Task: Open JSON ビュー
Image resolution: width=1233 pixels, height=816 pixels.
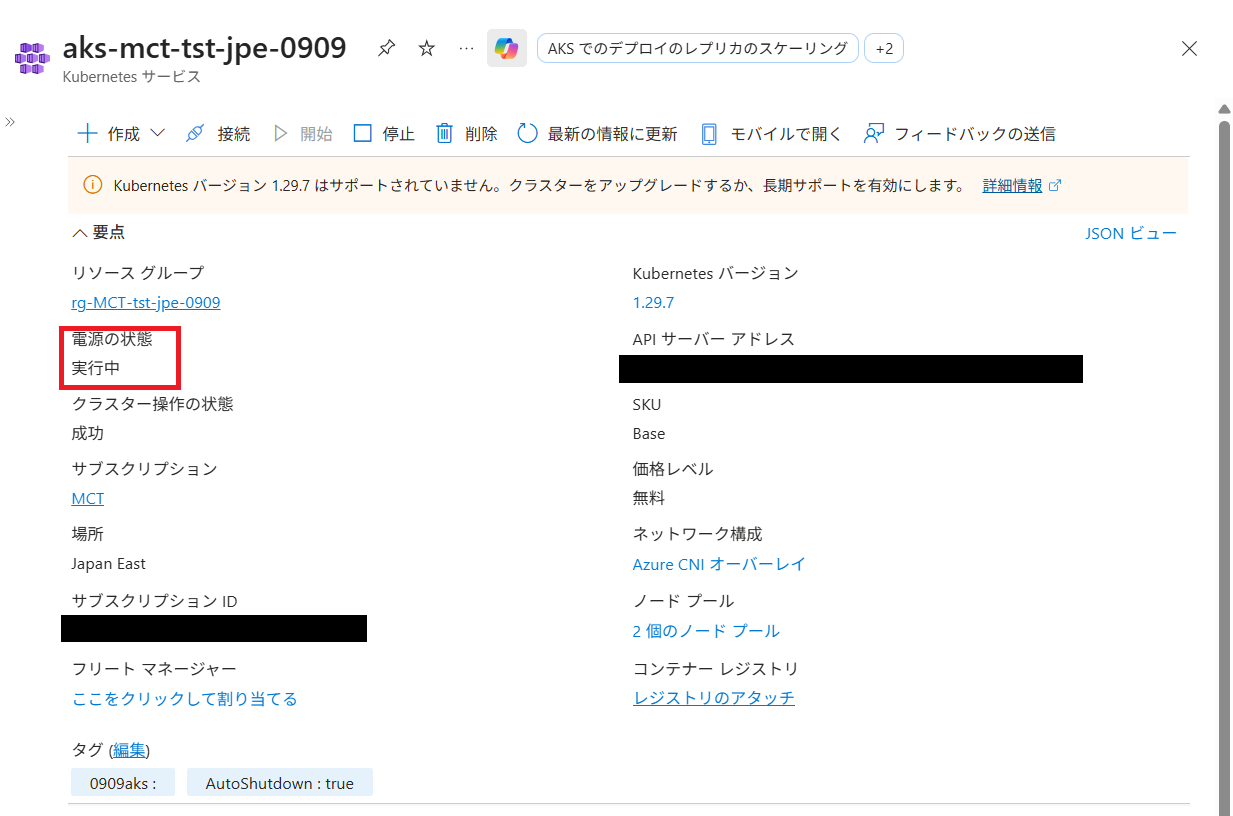Action: pos(1131,233)
